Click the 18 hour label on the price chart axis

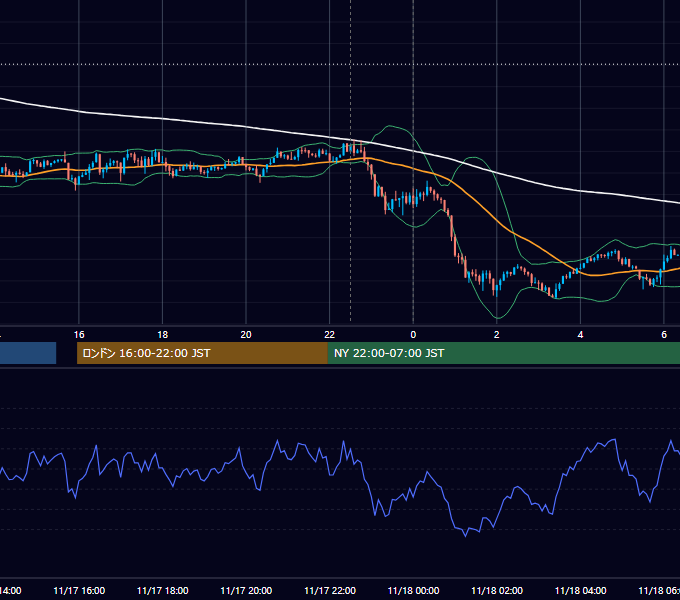163,335
